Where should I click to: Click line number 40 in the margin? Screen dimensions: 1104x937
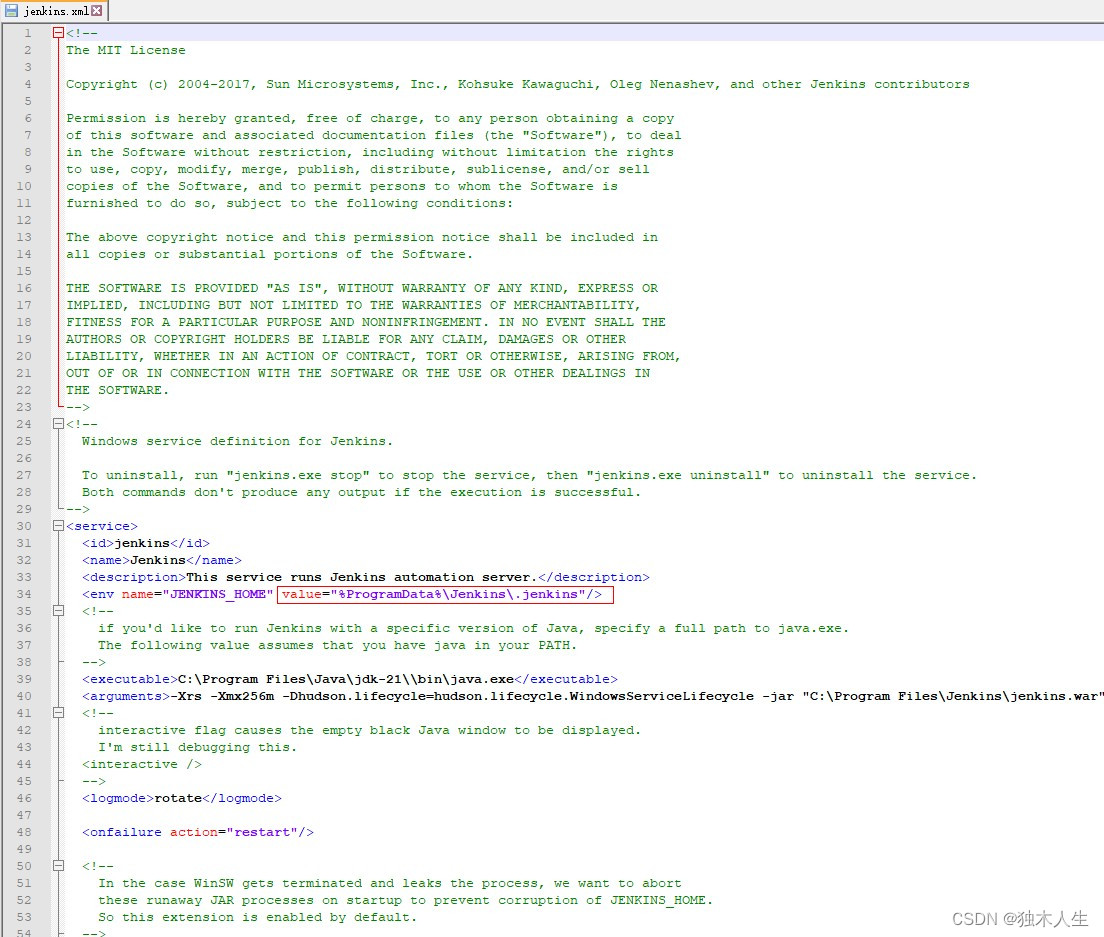[24, 696]
